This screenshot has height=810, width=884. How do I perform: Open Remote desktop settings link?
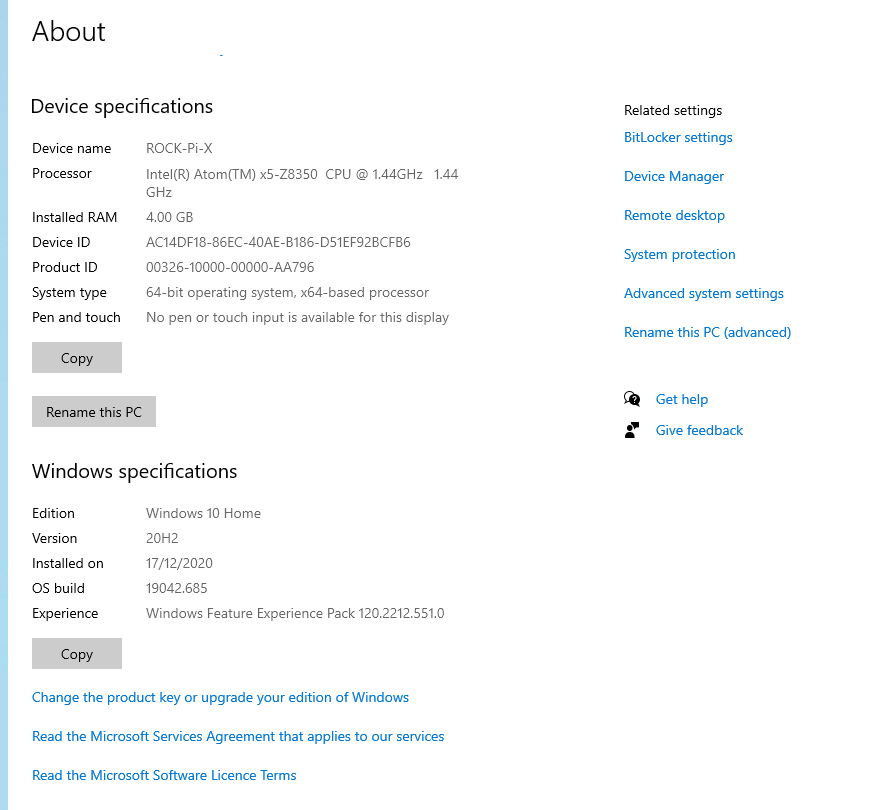pos(674,215)
